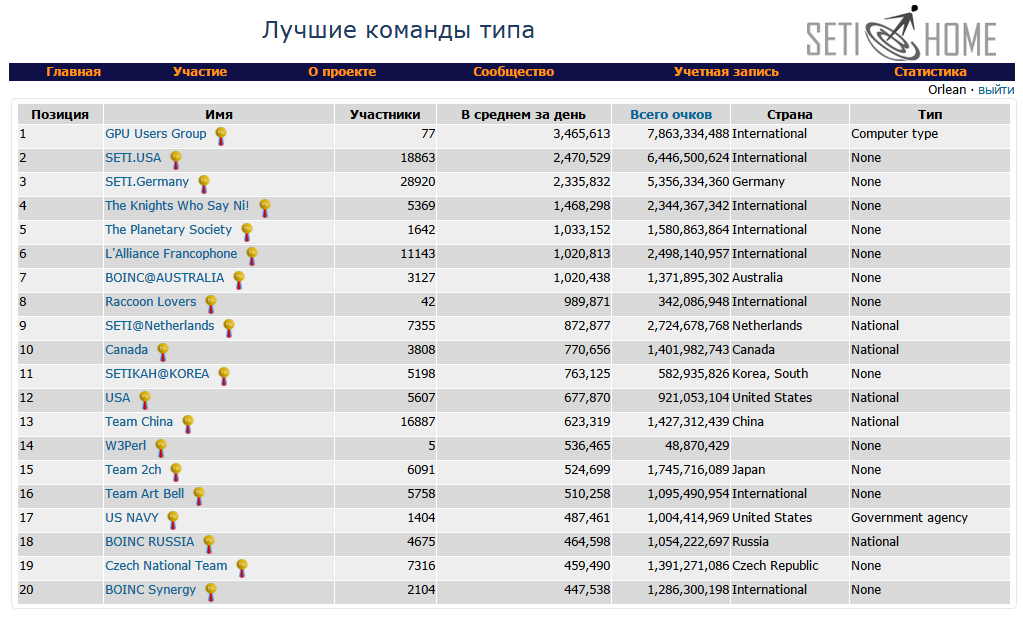
Task: Click the medal icon beside W3Perl
Action: [160, 448]
